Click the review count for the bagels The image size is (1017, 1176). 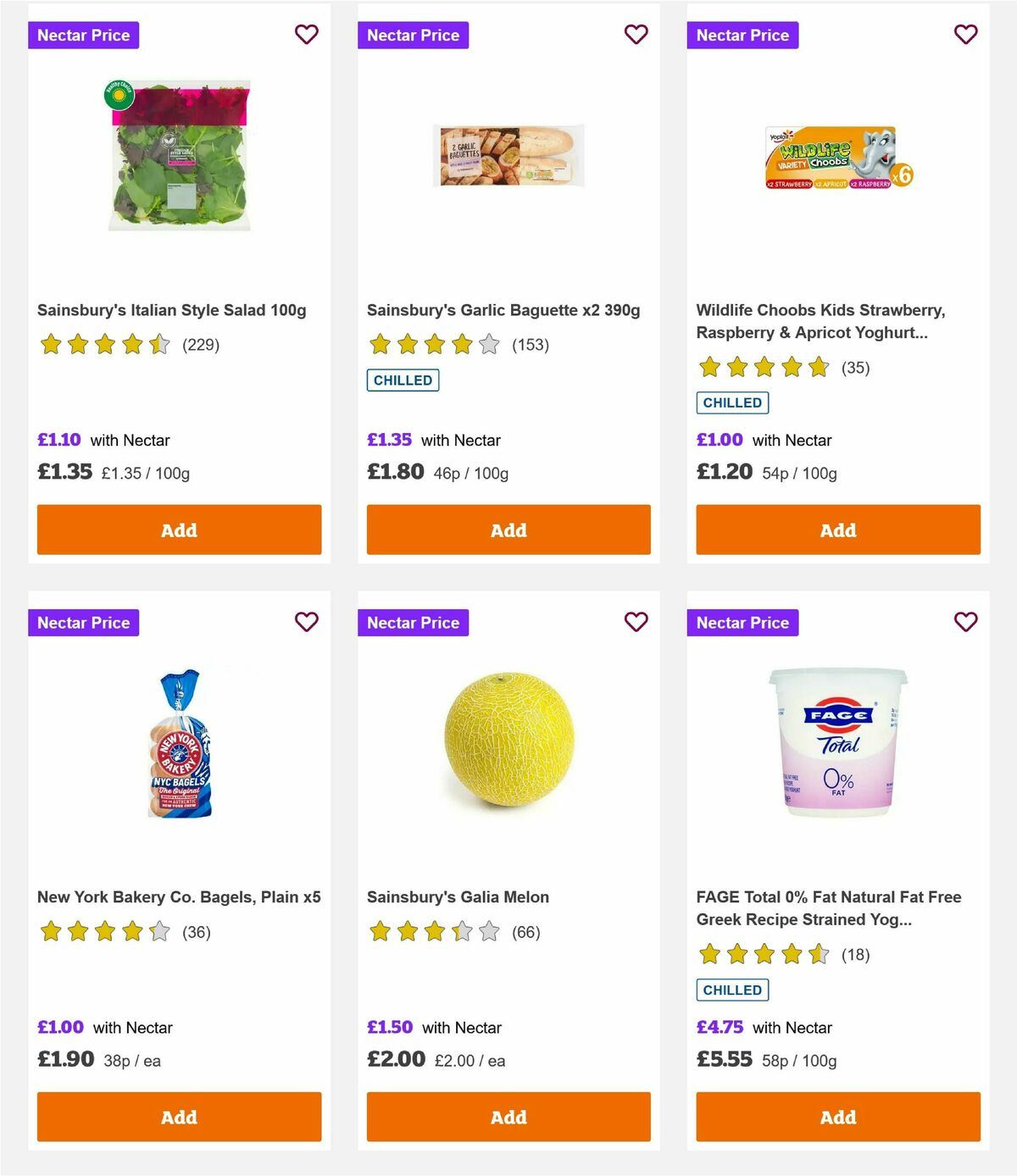(x=195, y=932)
